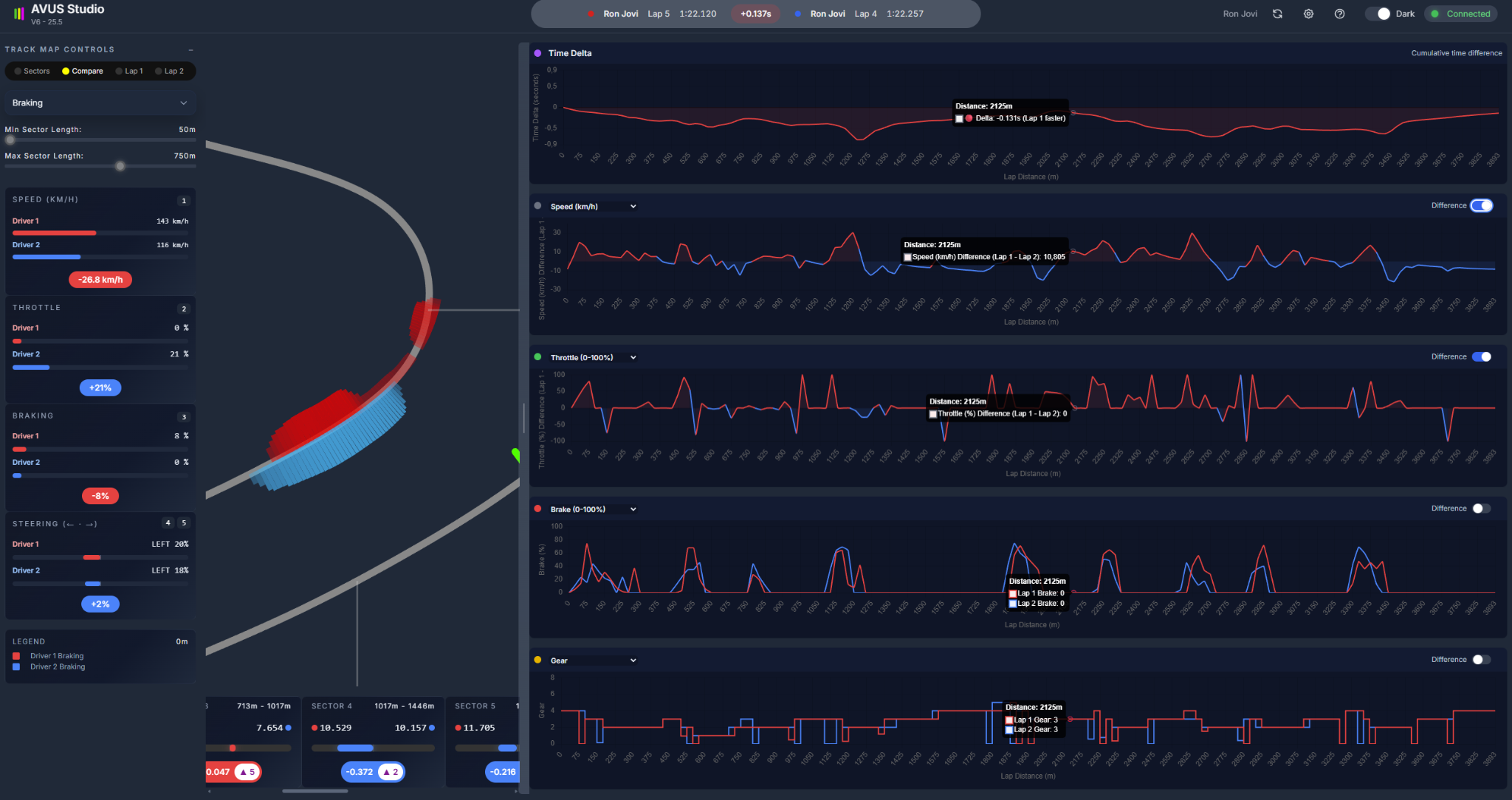Toggle Difference on the Speed chart
The image size is (1512, 800).
point(1481,206)
